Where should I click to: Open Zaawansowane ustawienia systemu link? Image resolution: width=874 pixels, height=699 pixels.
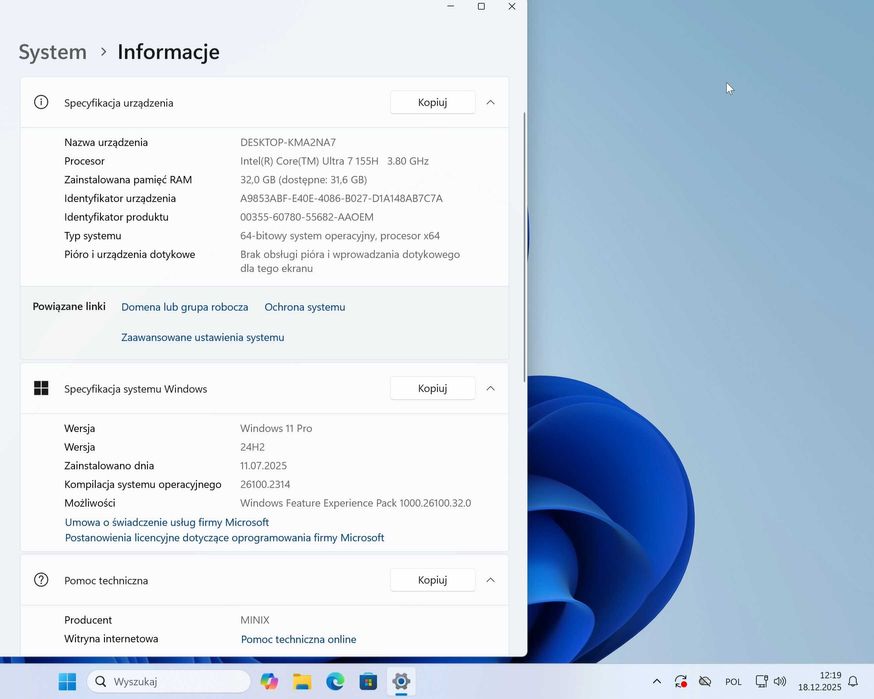(x=203, y=337)
